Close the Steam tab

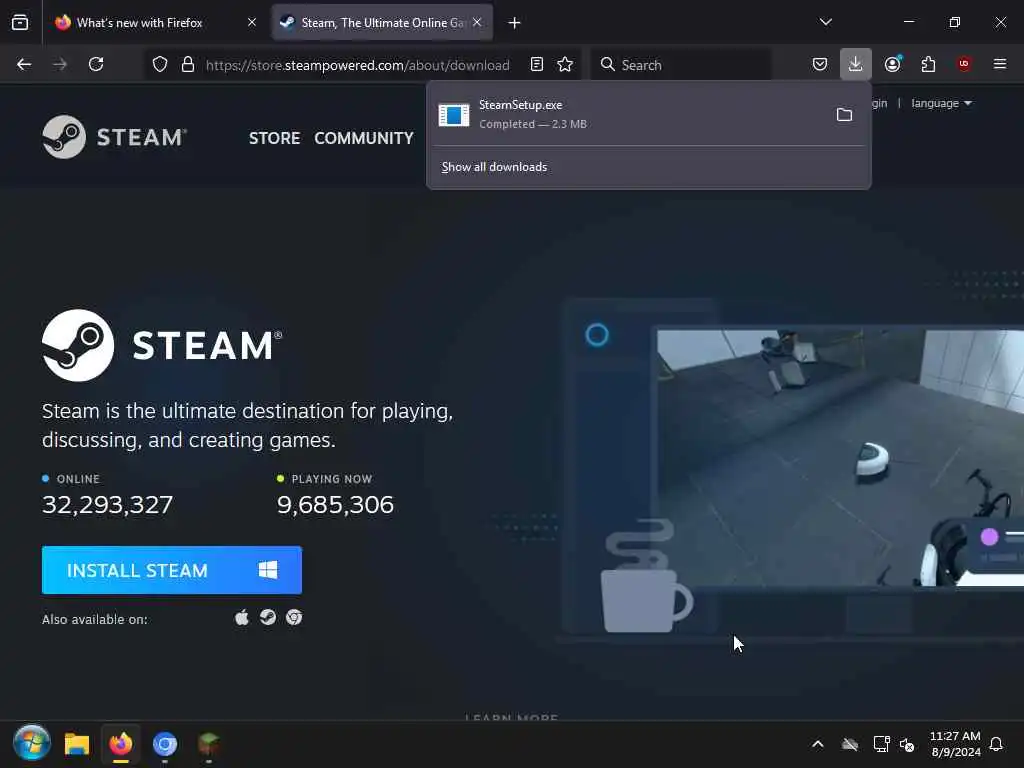[x=477, y=23]
